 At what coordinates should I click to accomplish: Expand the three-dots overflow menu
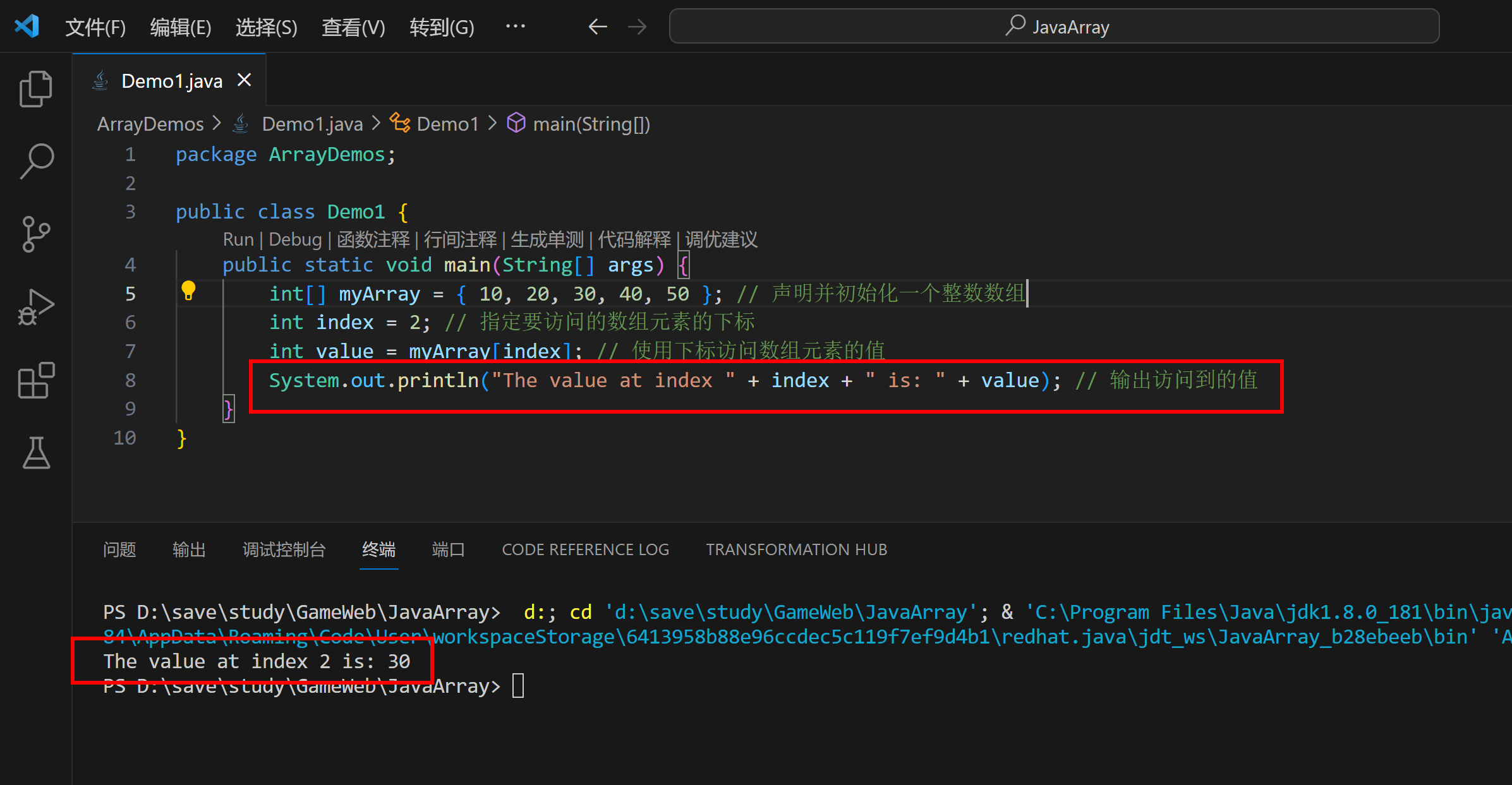pyautogui.click(x=515, y=27)
